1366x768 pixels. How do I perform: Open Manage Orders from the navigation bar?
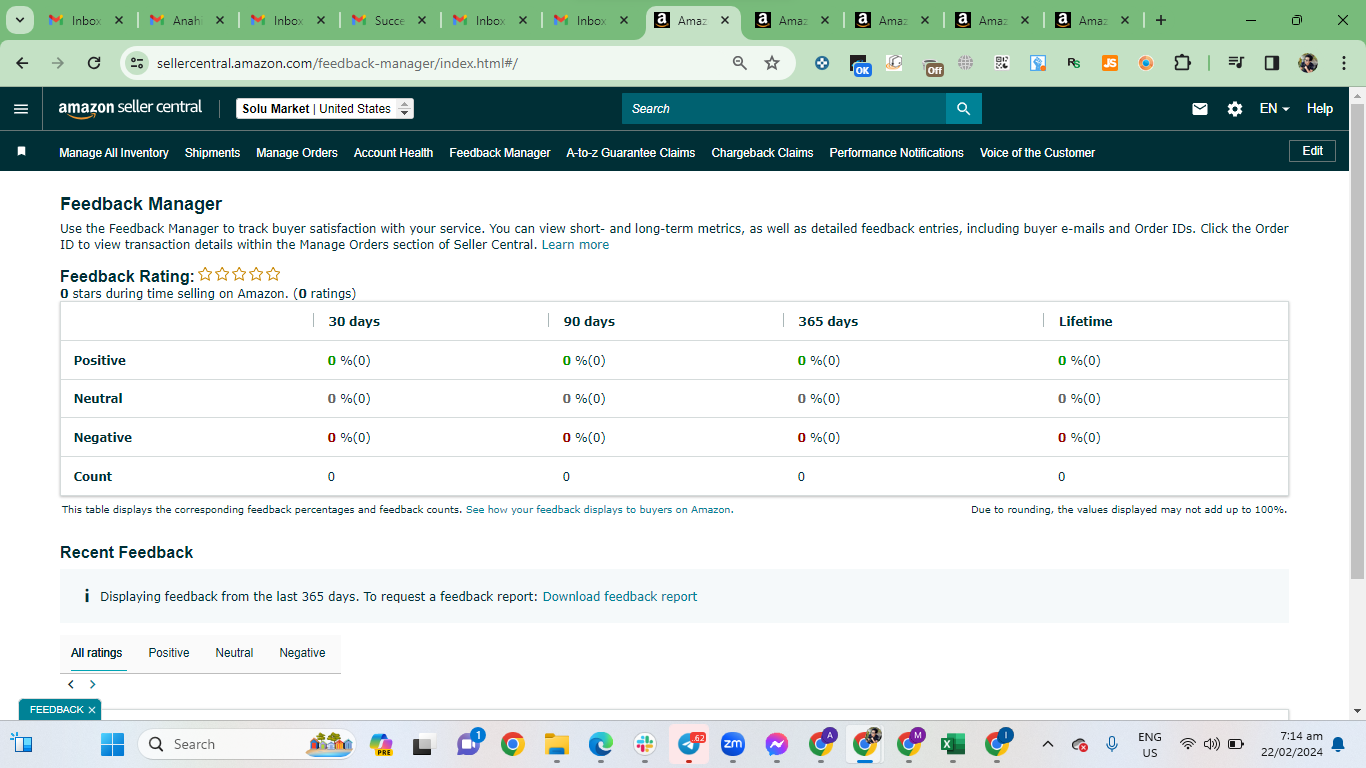coord(297,153)
